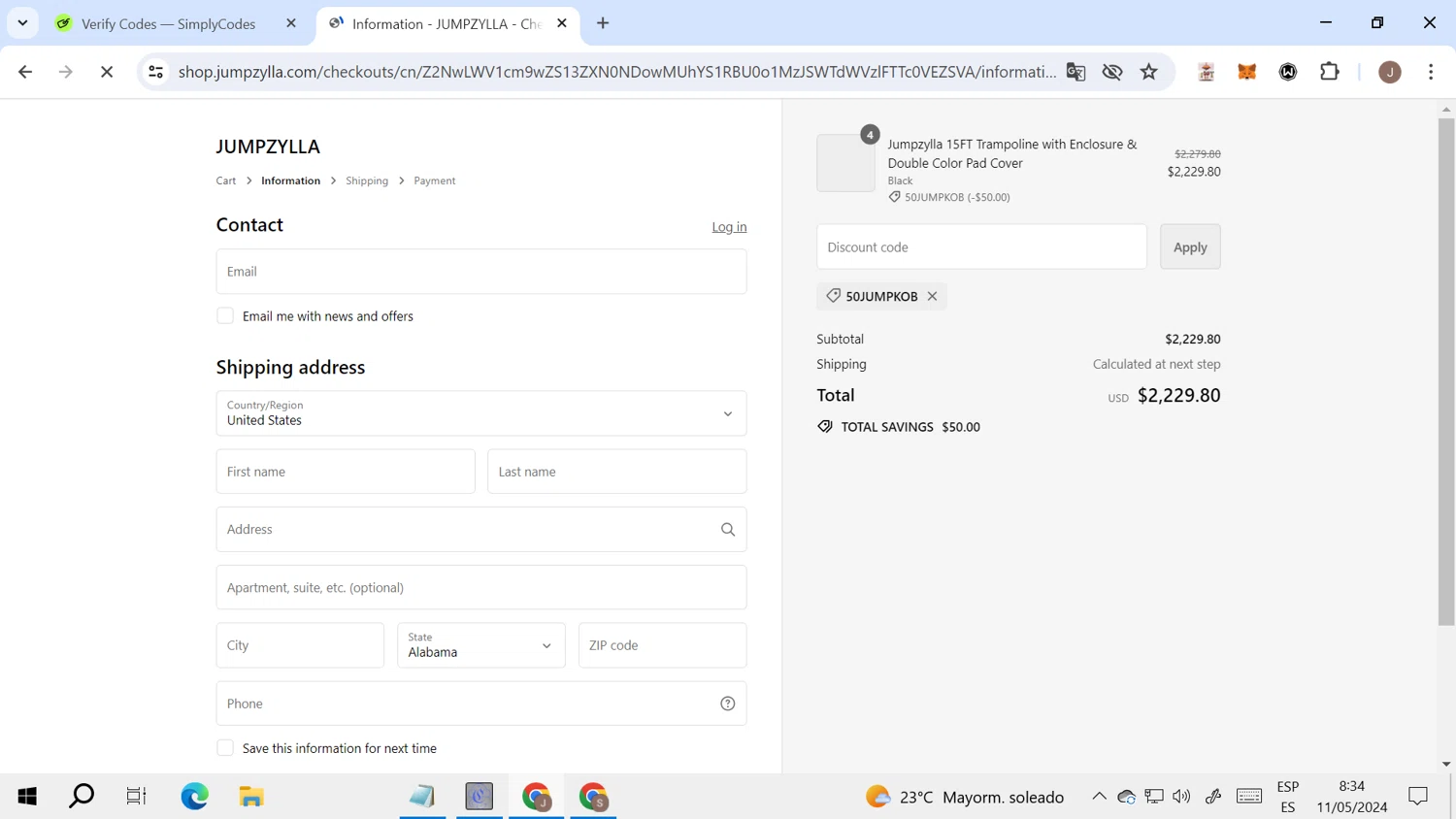
Task: Click the Address field
Action: tap(481, 530)
